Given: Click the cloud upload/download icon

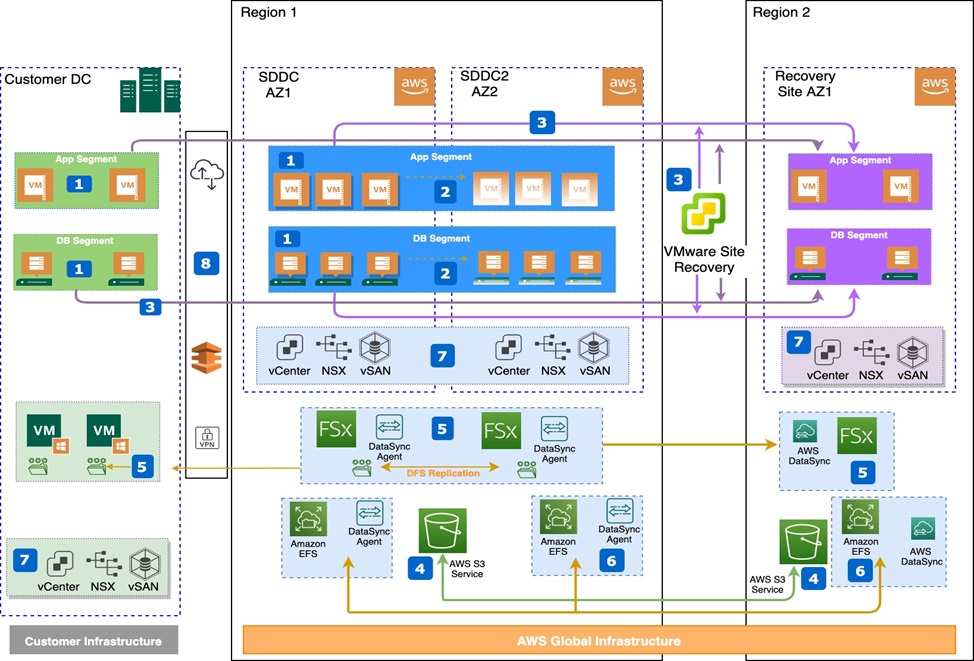Looking at the screenshot, I should click(207, 174).
